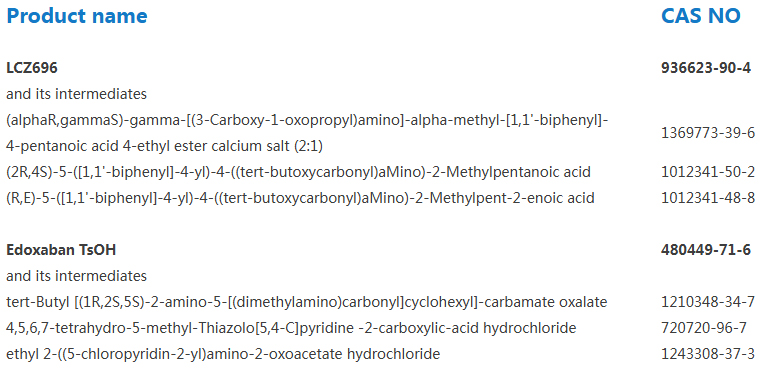Click the CAS NO column heading
This screenshot has width=763, height=388.
tap(701, 16)
